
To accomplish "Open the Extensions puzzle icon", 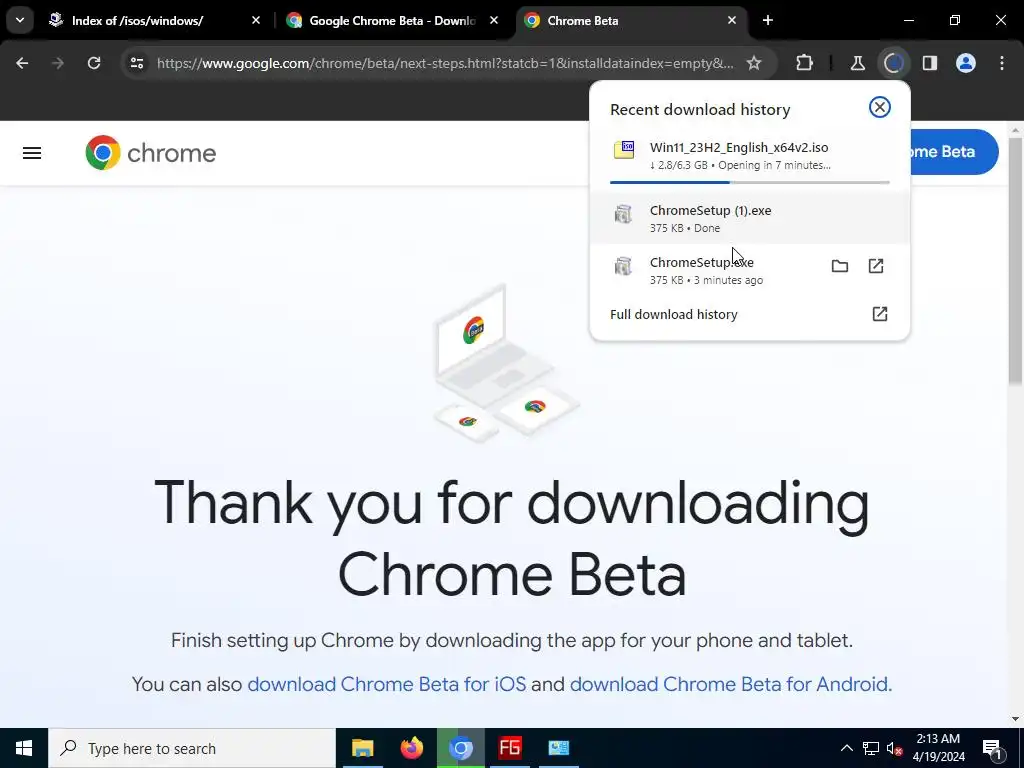I will tap(805, 63).
